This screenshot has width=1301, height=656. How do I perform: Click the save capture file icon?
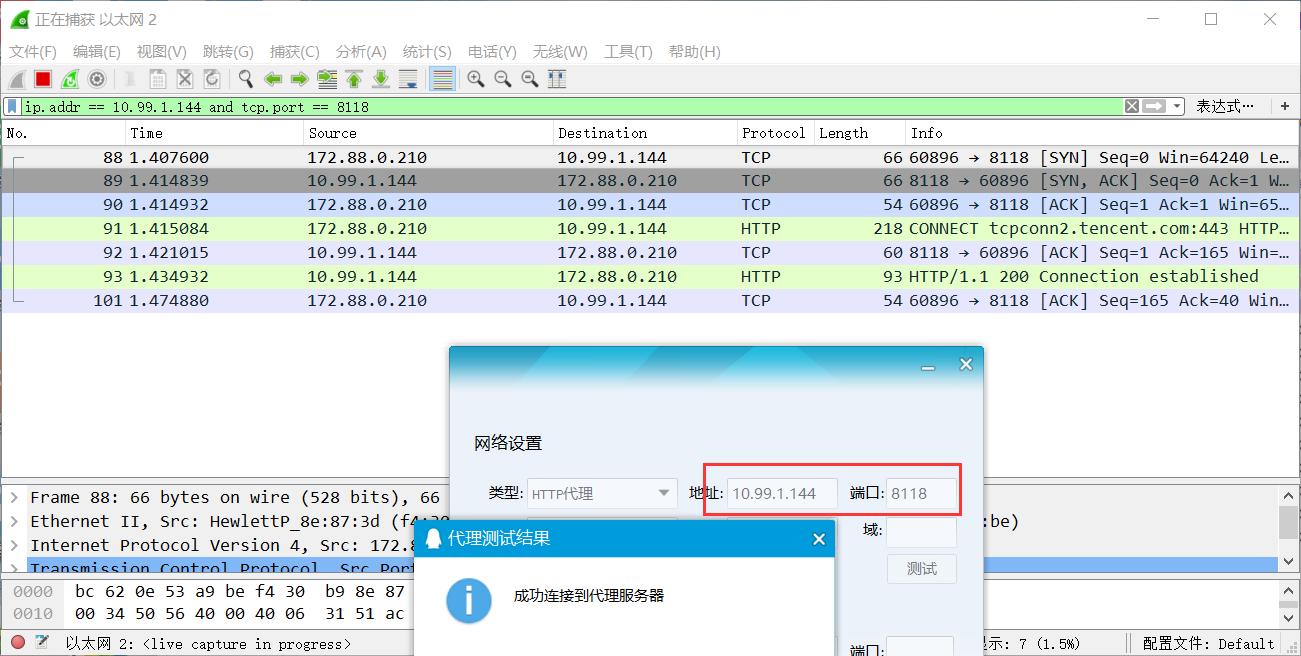pos(157,79)
